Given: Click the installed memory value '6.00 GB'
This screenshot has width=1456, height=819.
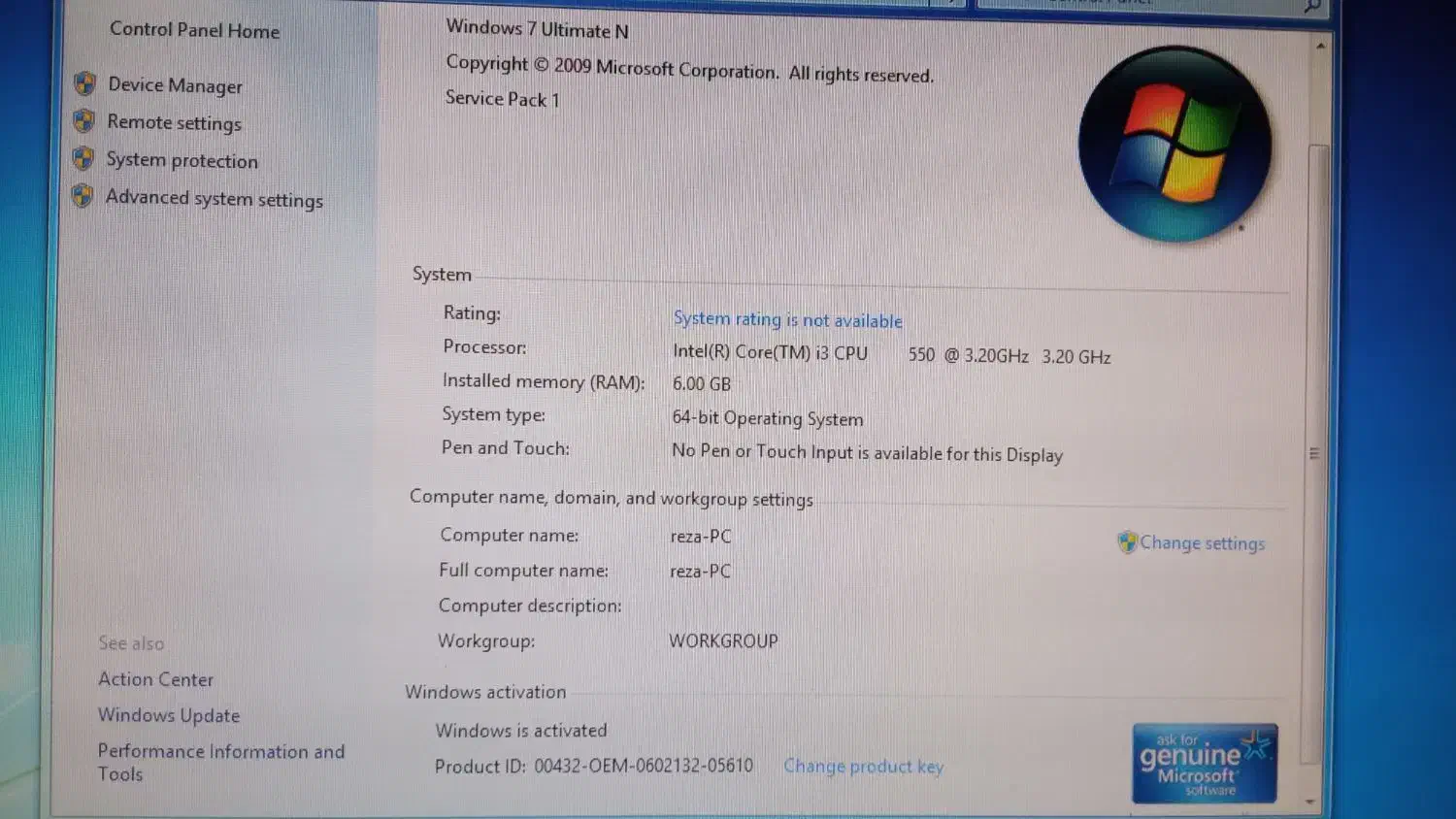Looking at the screenshot, I should (x=702, y=384).
